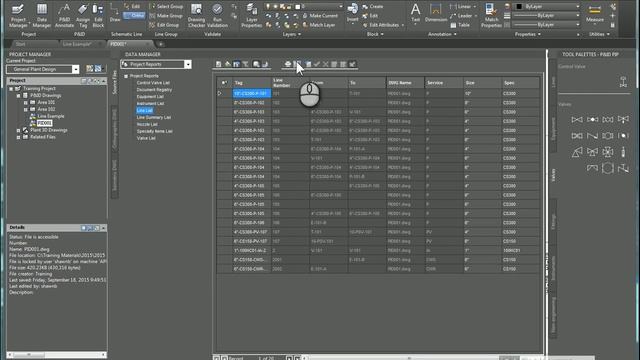
Task: Open the Source Files vertical tab
Action: tap(115, 82)
